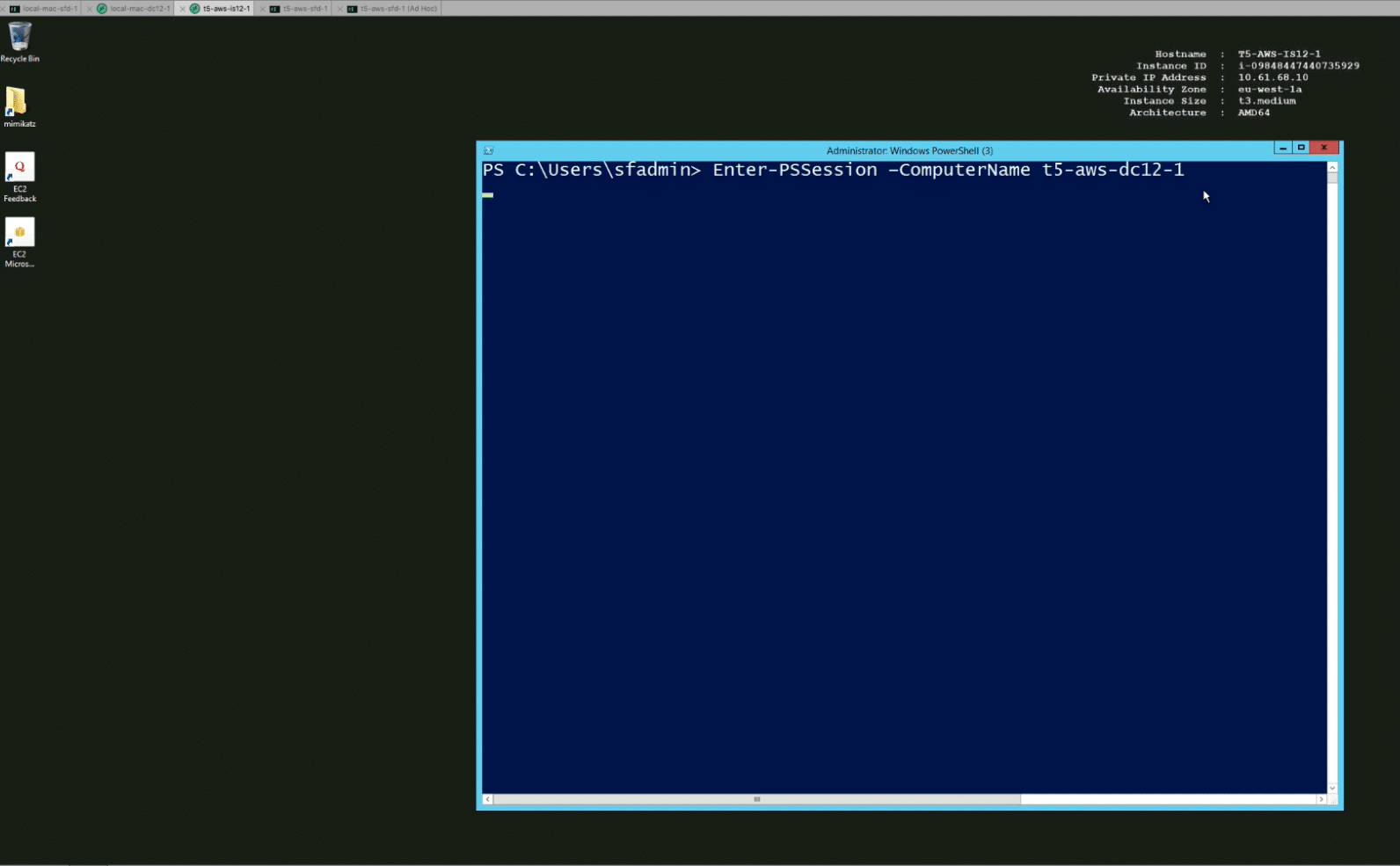The image size is (1400, 866).
Task: Click the Private IP Address value 10.61.68.10
Action: pos(1272,77)
